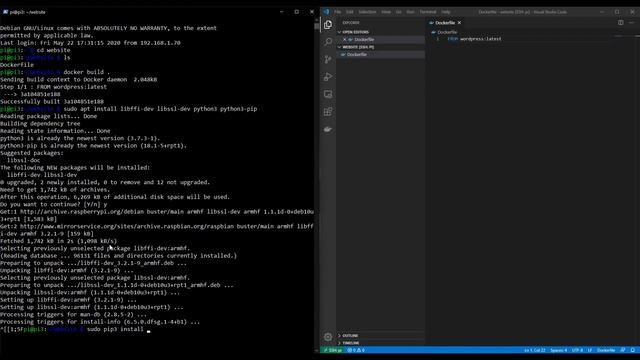Open the Help menu in VS Code

(446, 12)
